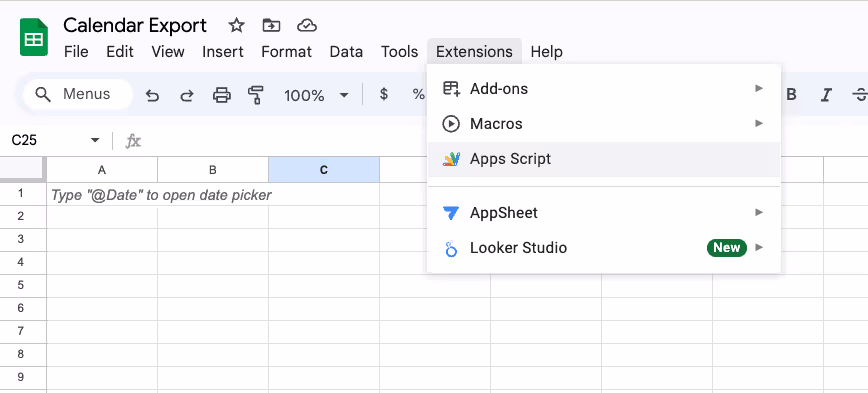Expand the Add-ons submenu arrow
The image size is (868, 393).
759,89
